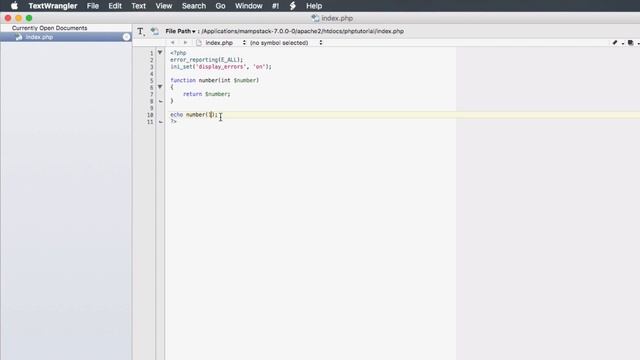Go to next document arrow
The image size is (640, 360).
tap(185, 42)
